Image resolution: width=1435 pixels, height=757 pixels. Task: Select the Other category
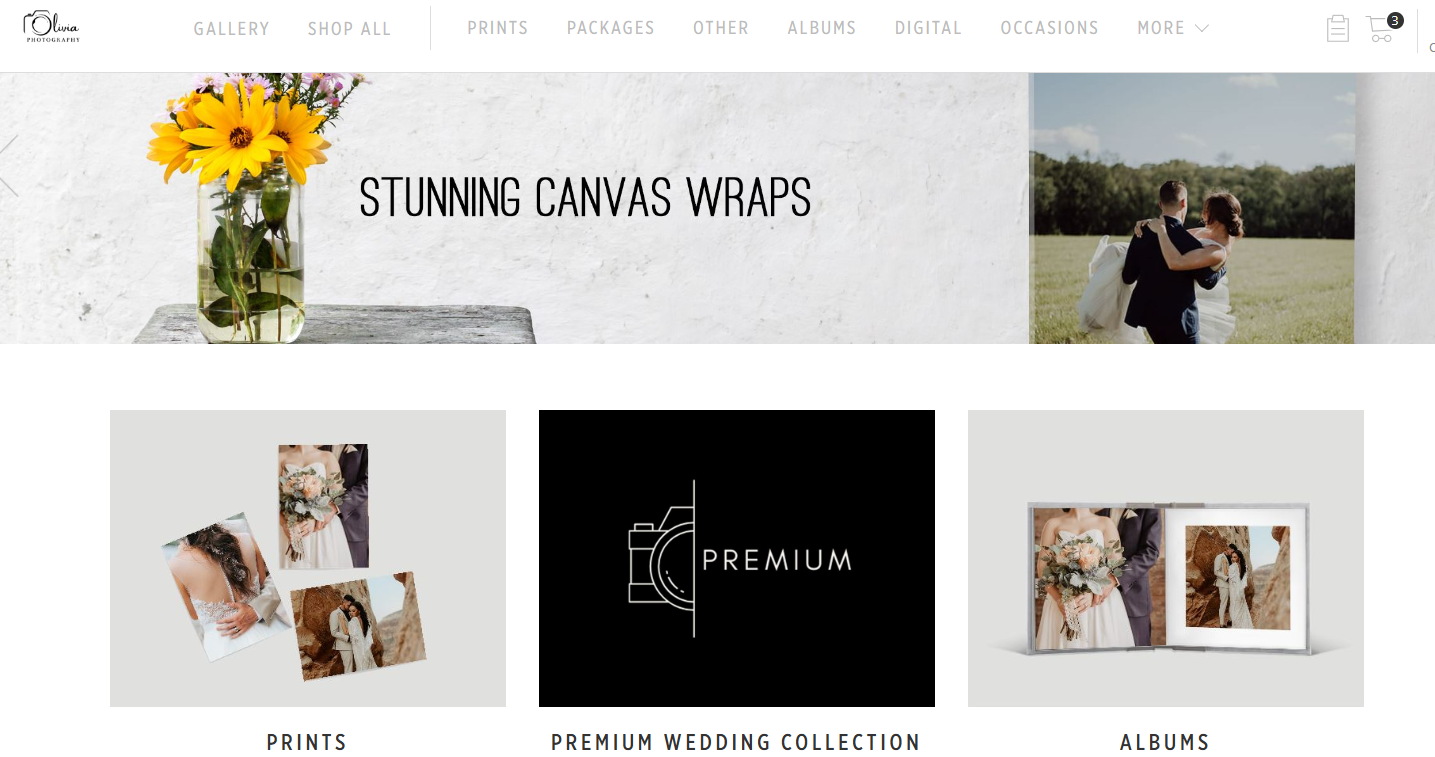click(x=721, y=28)
